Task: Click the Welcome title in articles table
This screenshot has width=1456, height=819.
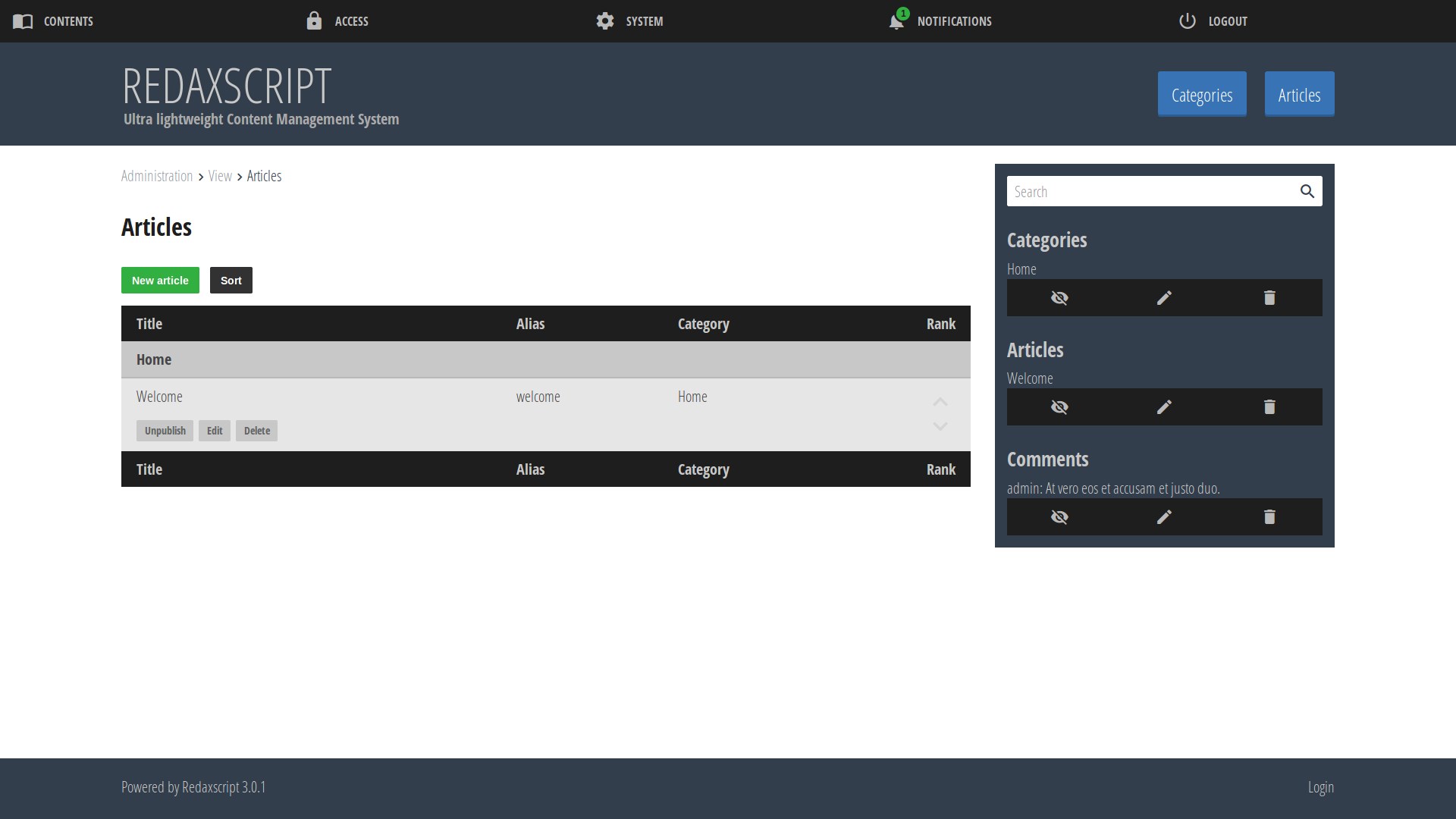Action: pyautogui.click(x=159, y=397)
